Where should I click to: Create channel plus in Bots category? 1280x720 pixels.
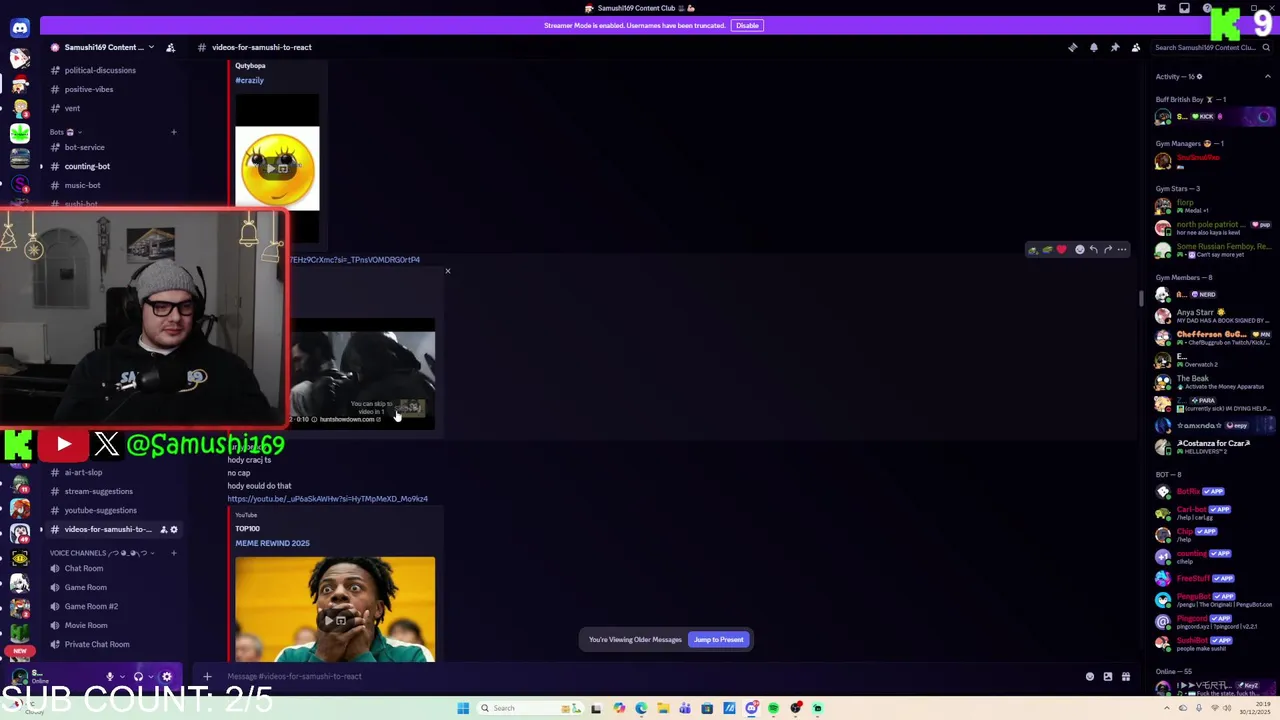[x=173, y=132]
